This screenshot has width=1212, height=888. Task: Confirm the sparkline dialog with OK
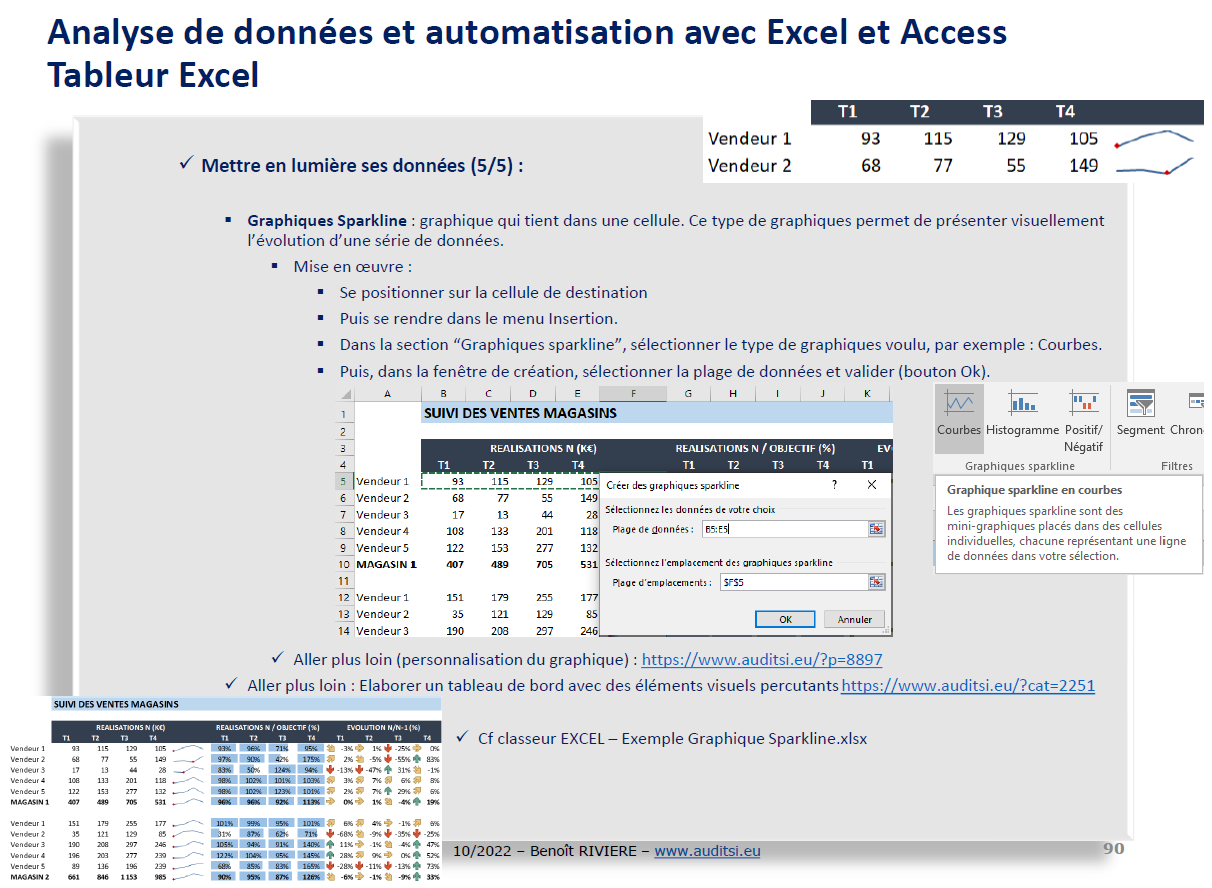pyautogui.click(x=785, y=619)
